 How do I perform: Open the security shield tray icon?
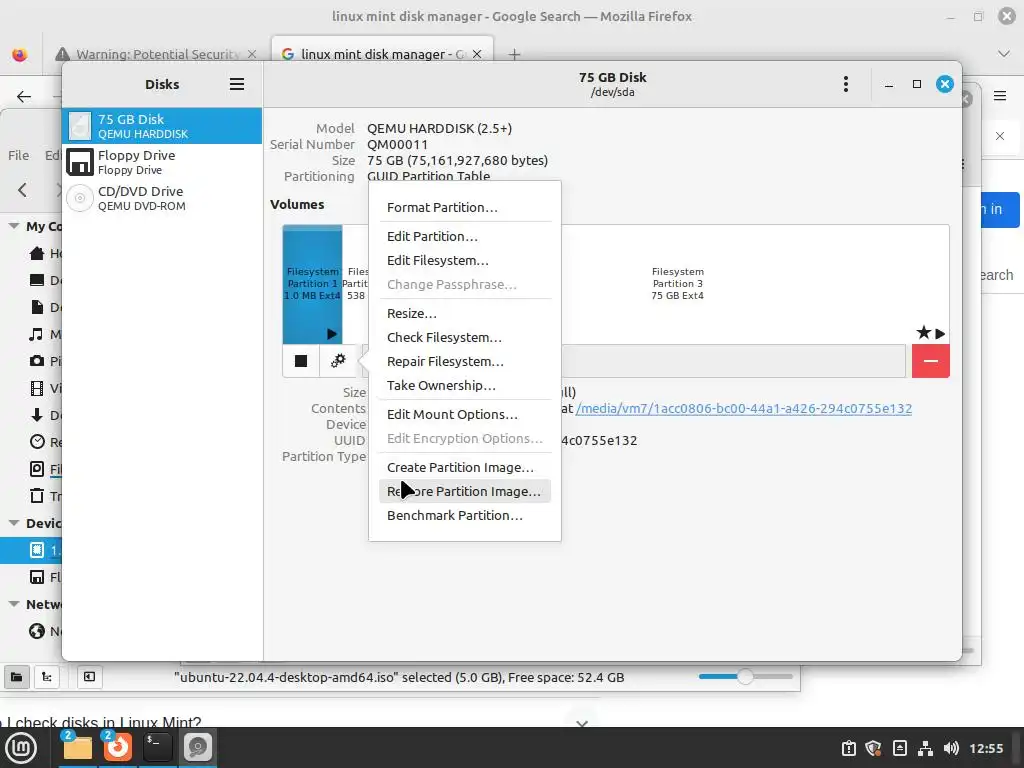[874, 748]
